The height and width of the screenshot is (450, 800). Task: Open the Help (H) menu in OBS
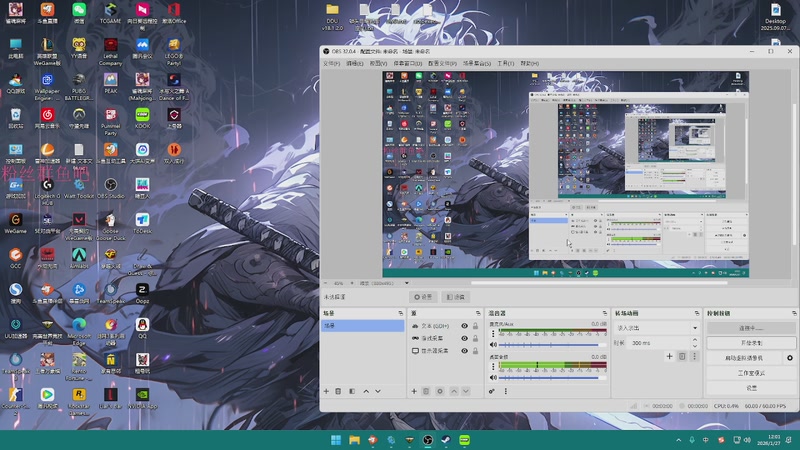tap(530, 63)
